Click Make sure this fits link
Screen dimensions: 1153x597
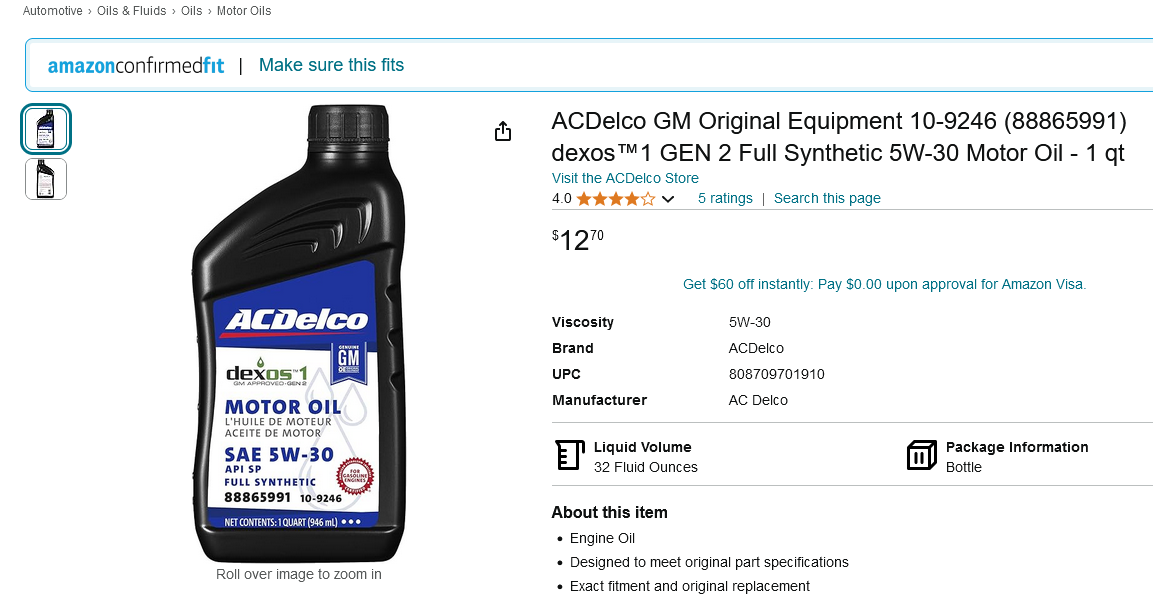tap(332, 65)
